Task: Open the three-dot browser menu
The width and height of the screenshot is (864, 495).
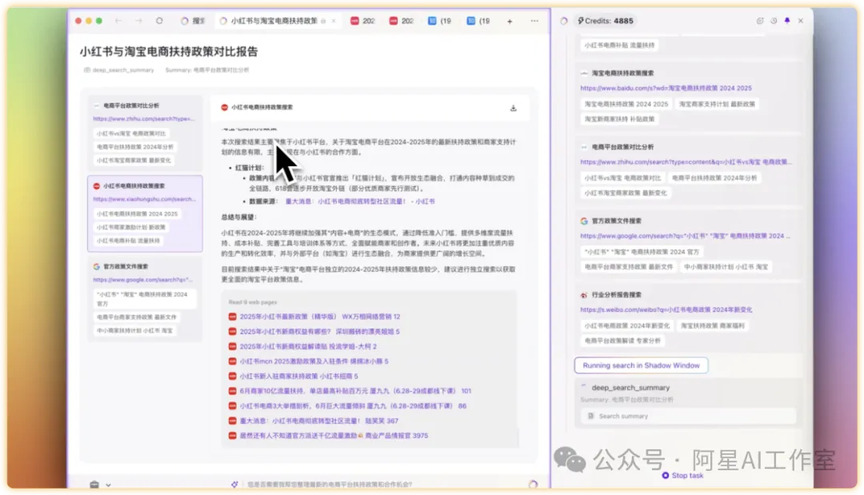Action: tap(534, 21)
